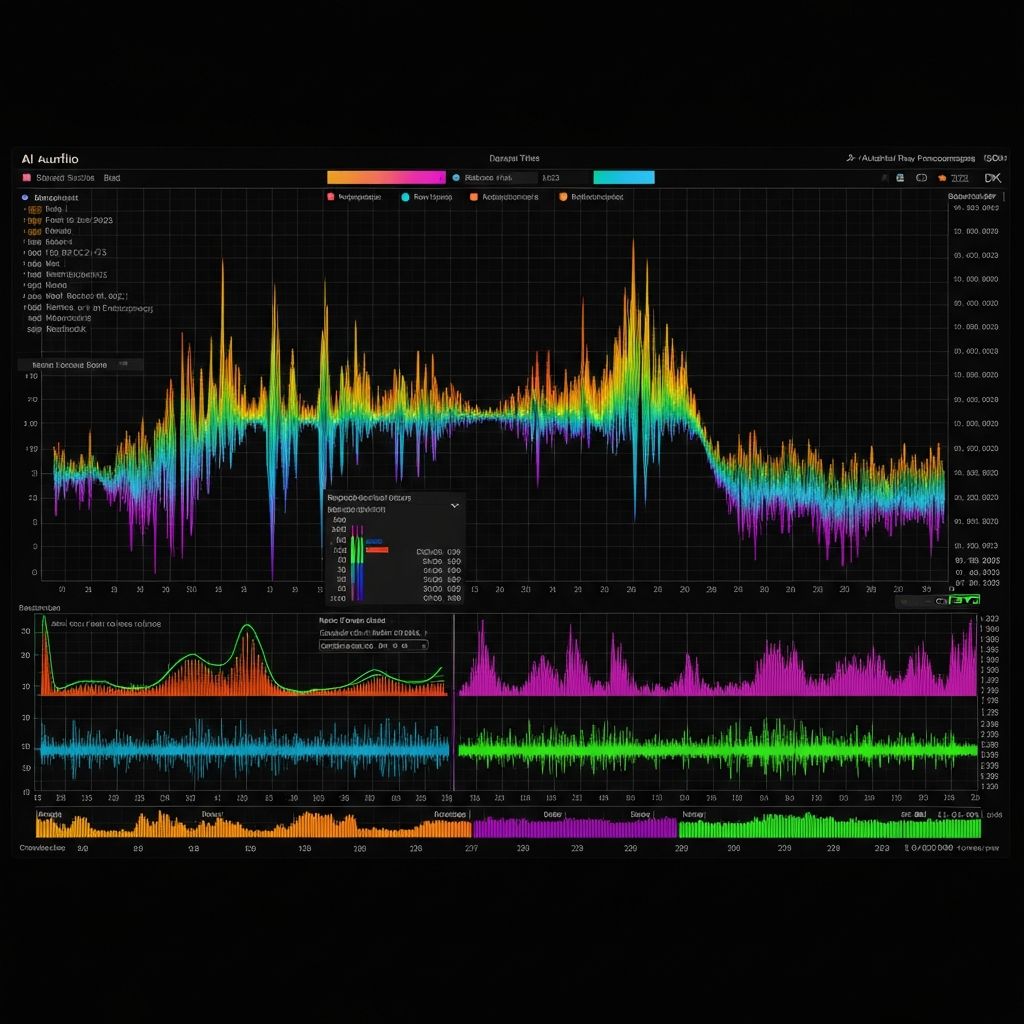Toggle the CD icon in top right toolbar

coord(921,178)
